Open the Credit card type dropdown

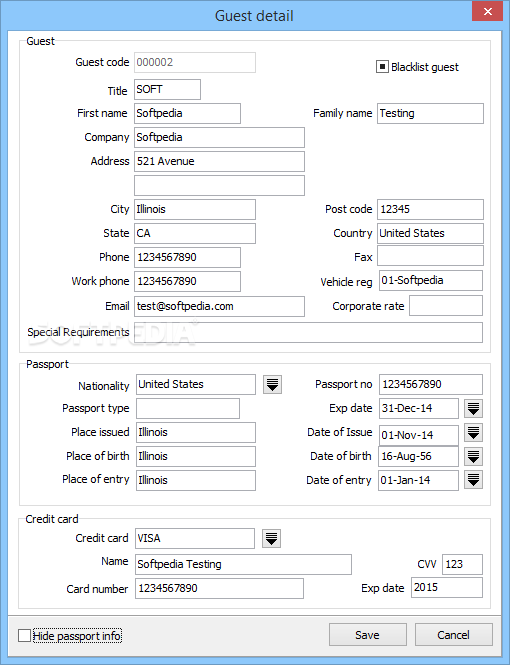271,539
